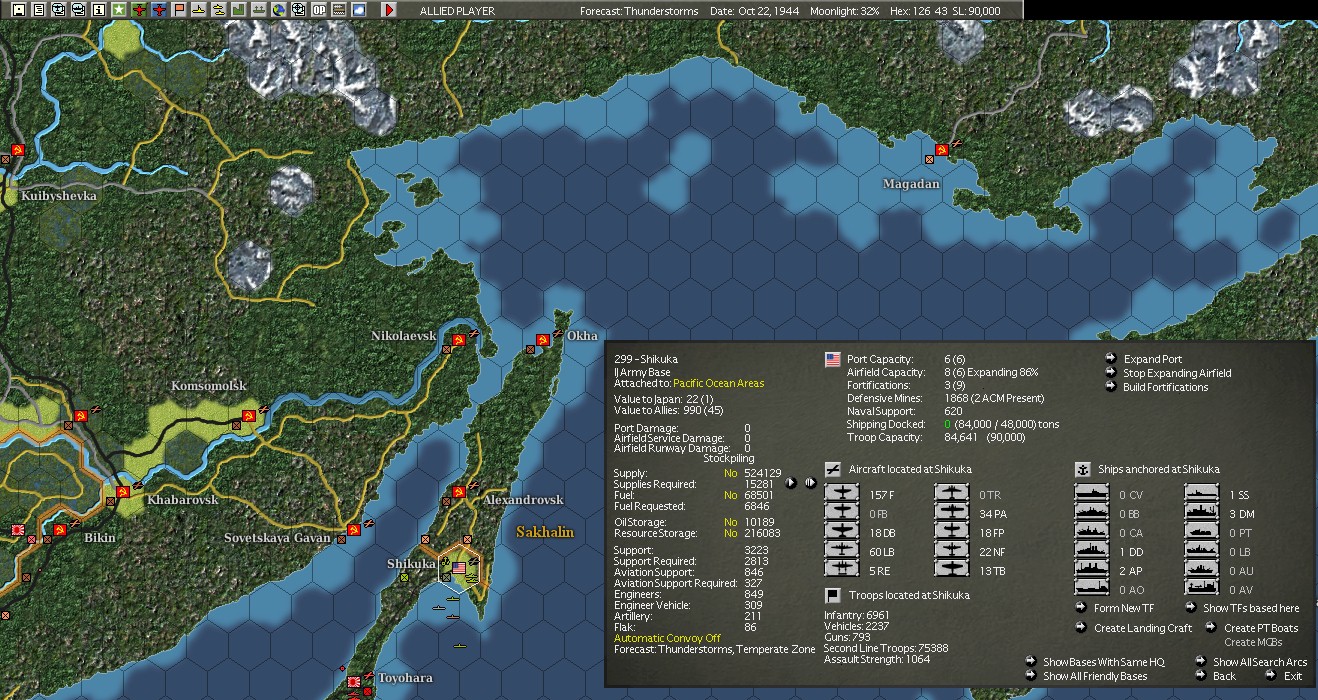This screenshot has width=1318, height=700.
Task: Click plane icon heading Aircraft located at Shikuka
Action: (831, 469)
